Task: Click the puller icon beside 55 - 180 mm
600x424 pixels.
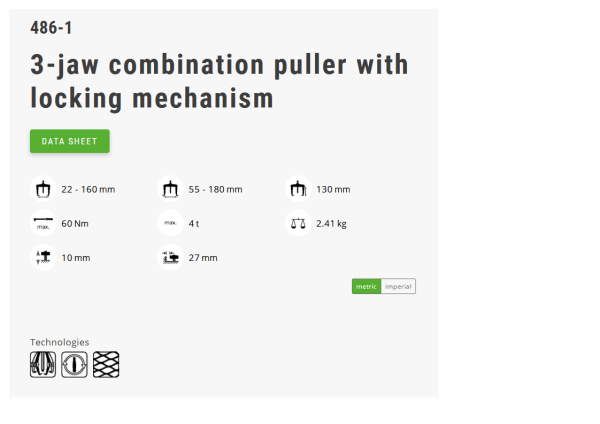Action: pyautogui.click(x=170, y=189)
